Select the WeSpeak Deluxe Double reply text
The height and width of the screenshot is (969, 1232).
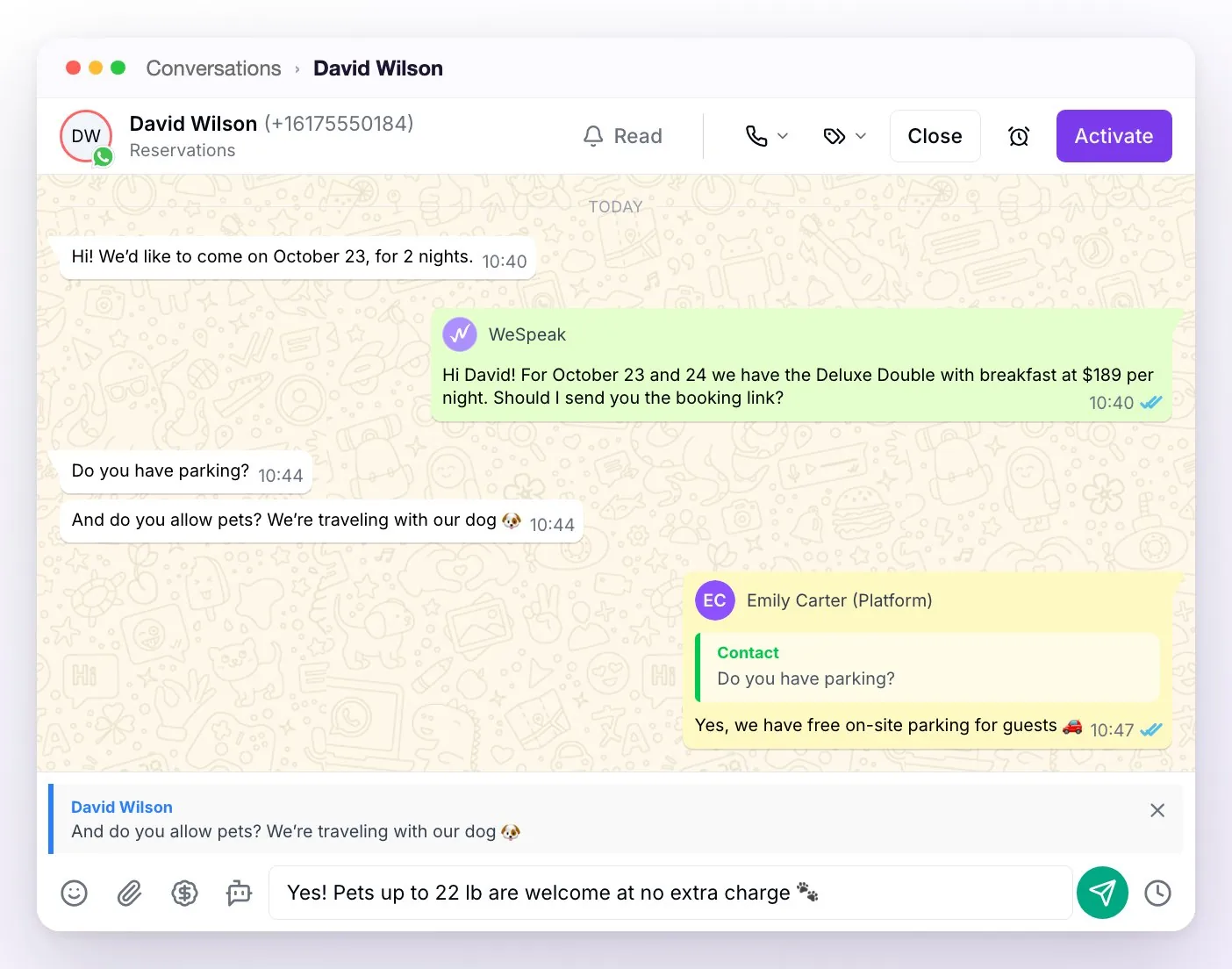pos(798,386)
